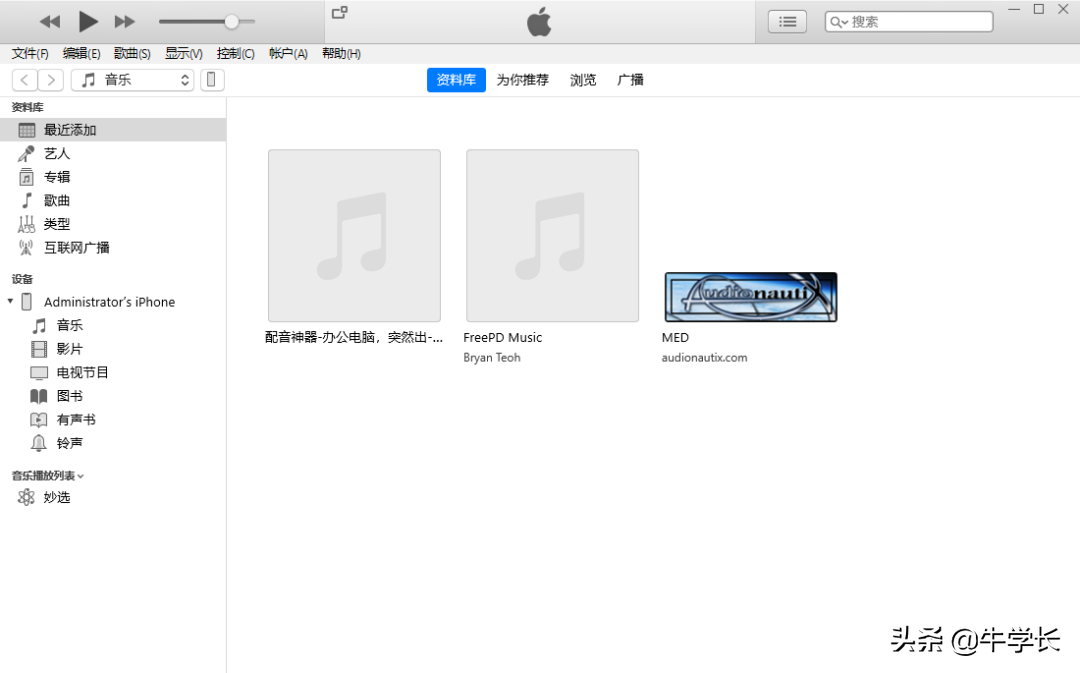Click the 配音神器-办公电脑 album title

pyautogui.click(x=354, y=338)
